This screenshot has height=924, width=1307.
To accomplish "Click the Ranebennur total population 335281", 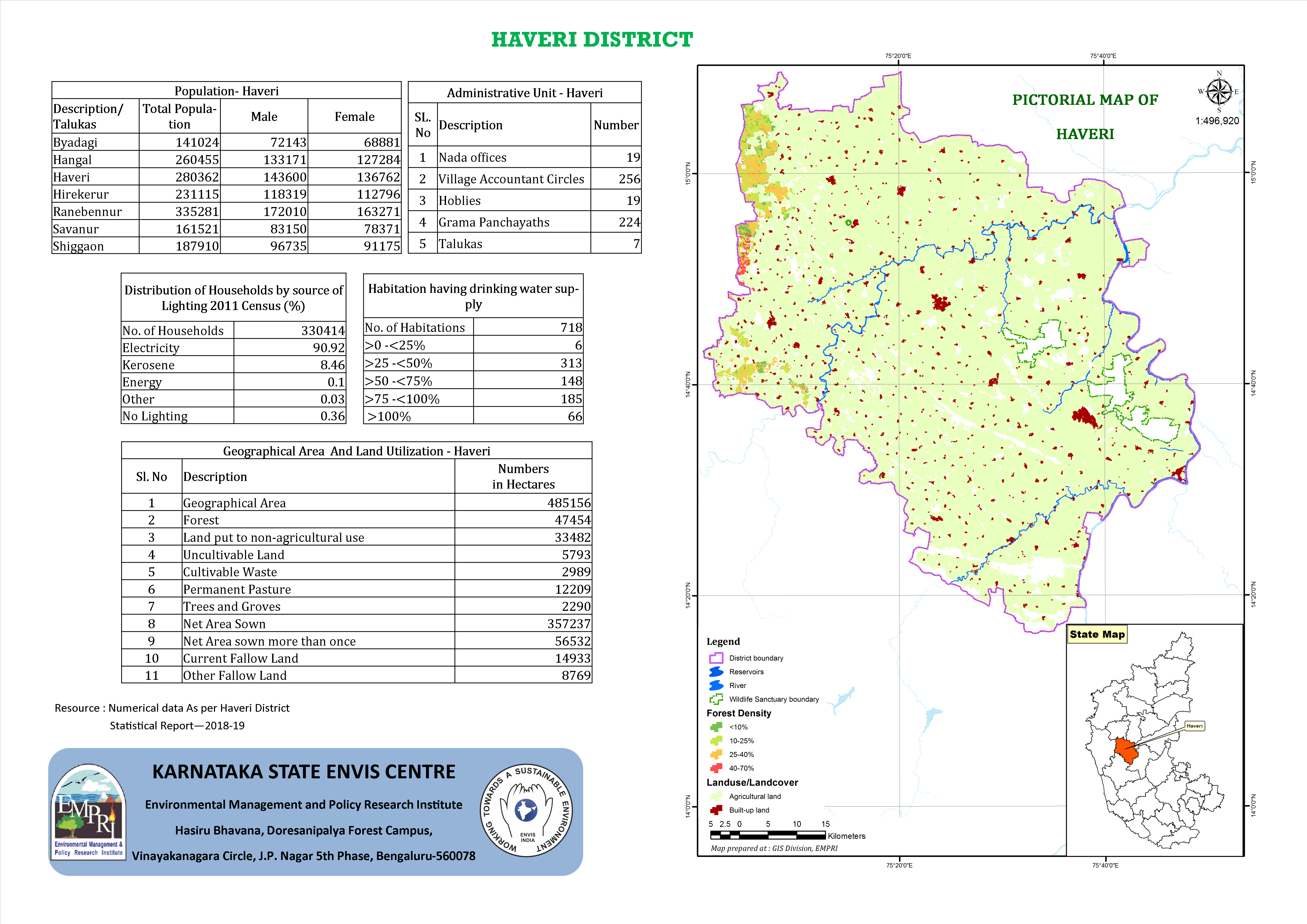I will (197, 212).
